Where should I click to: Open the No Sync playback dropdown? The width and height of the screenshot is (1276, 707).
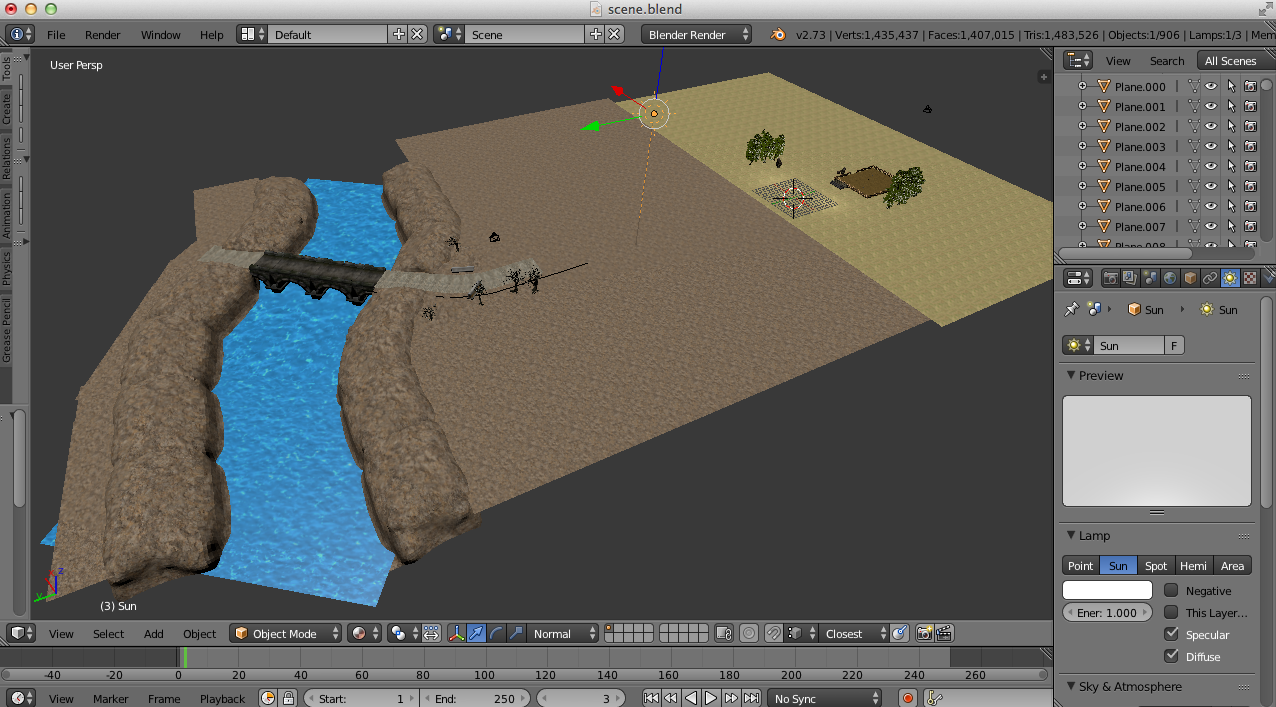(825, 698)
